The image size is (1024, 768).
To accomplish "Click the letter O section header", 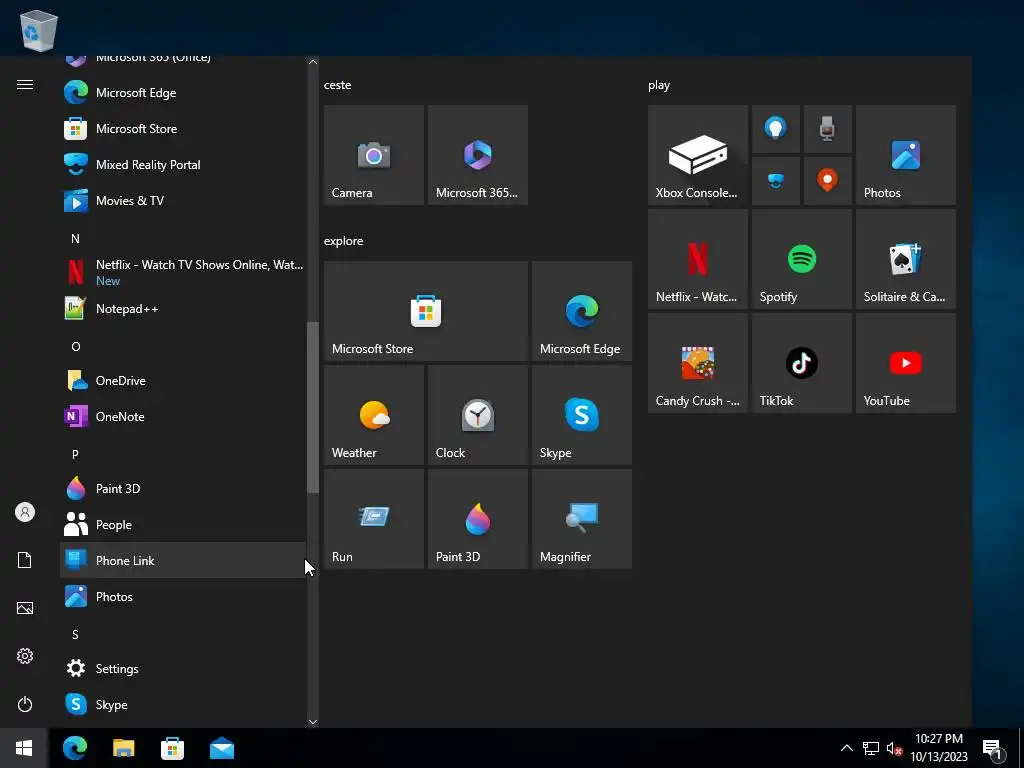I will click(76, 347).
